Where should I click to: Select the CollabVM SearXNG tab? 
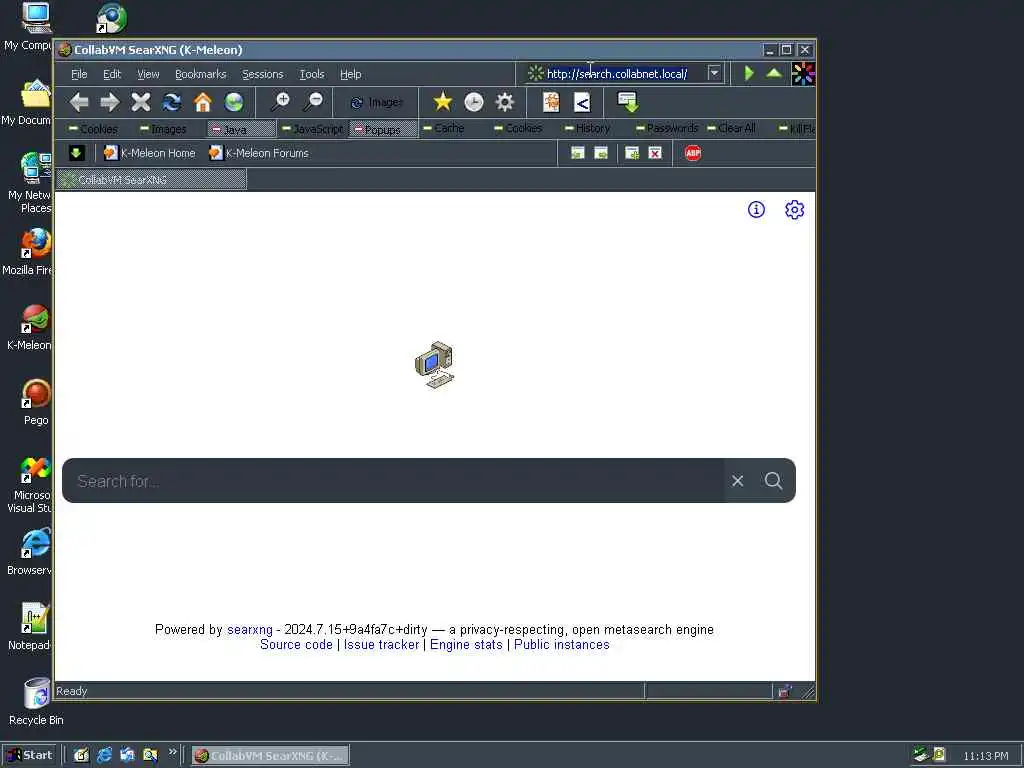[x=152, y=180]
